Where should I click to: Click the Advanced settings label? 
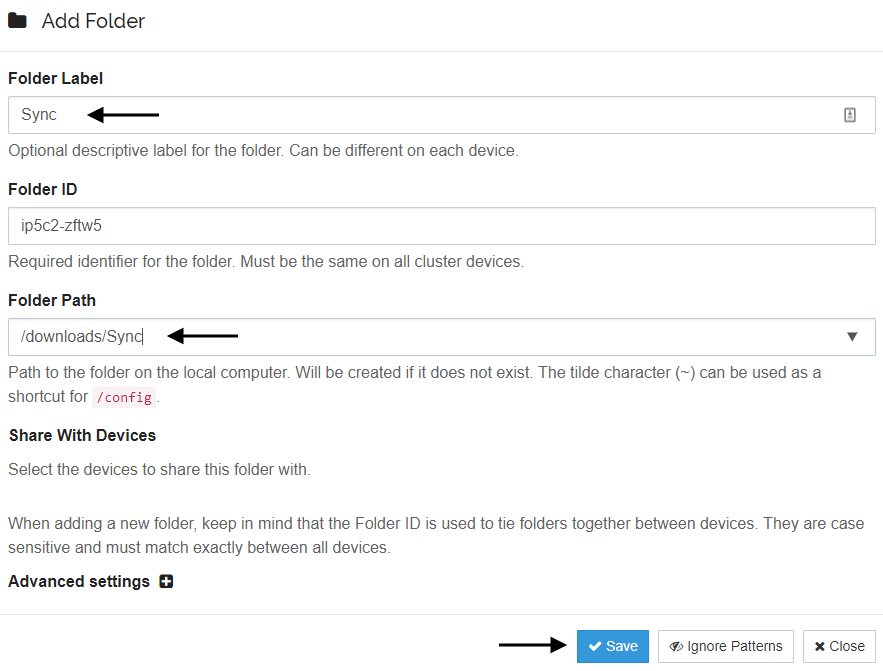tap(79, 581)
